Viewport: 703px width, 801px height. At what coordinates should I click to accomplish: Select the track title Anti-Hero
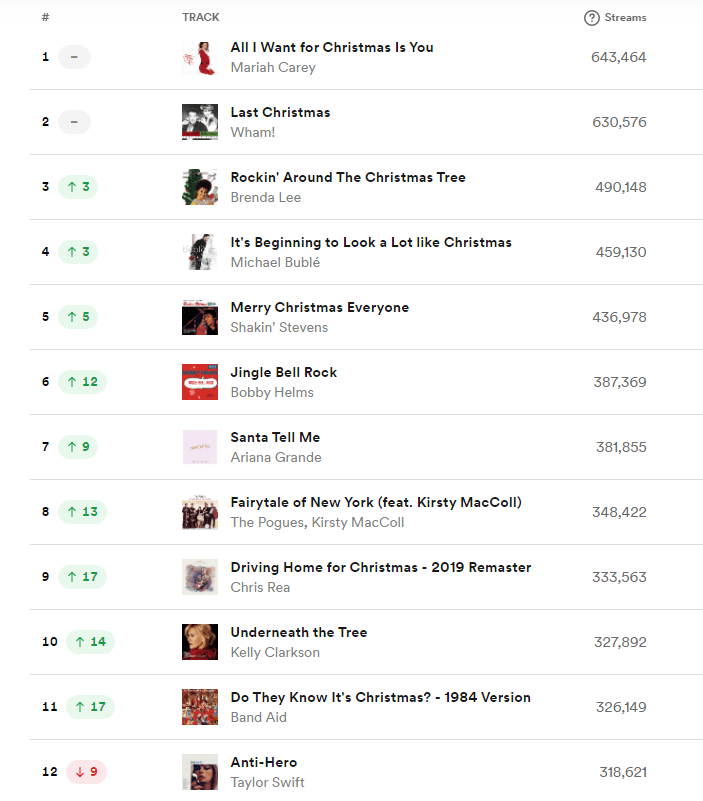tap(263, 761)
